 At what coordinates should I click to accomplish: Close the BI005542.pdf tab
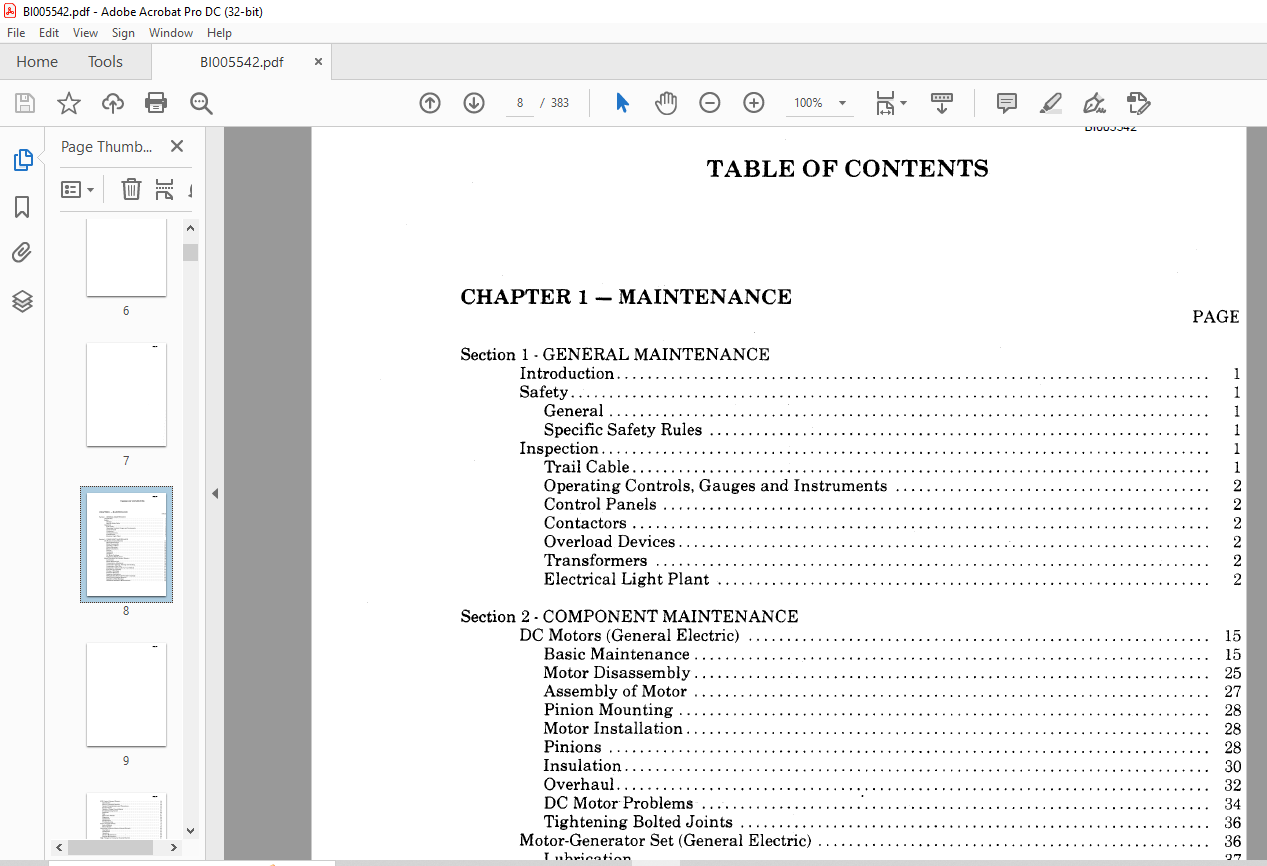coord(318,62)
